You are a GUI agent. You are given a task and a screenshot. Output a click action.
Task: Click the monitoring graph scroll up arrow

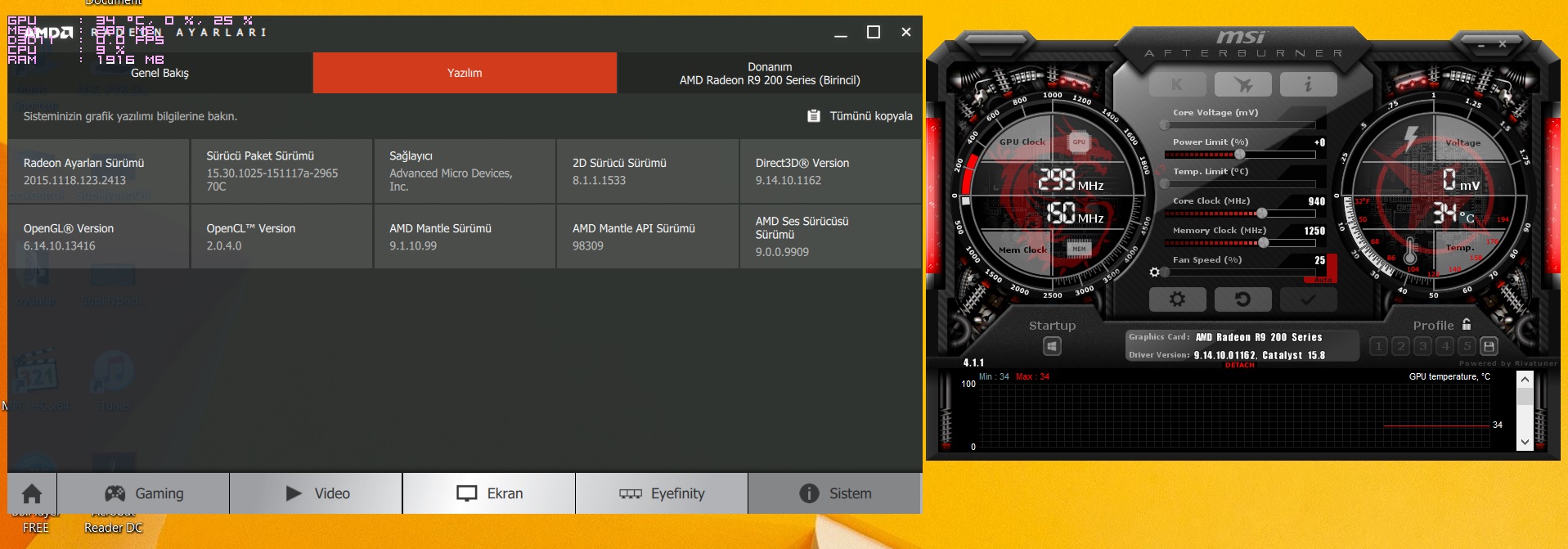pyautogui.click(x=1525, y=379)
